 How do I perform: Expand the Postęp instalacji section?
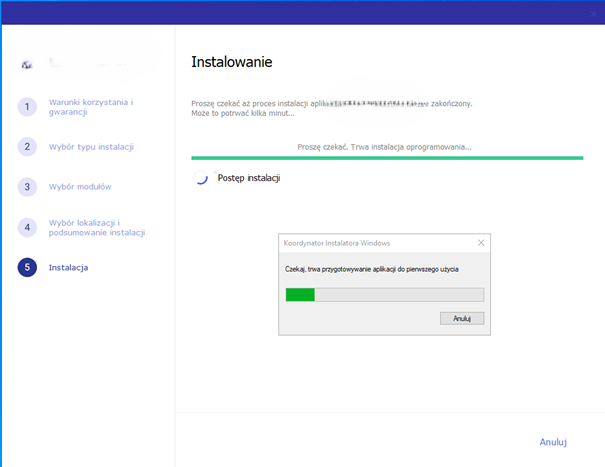pos(249,178)
